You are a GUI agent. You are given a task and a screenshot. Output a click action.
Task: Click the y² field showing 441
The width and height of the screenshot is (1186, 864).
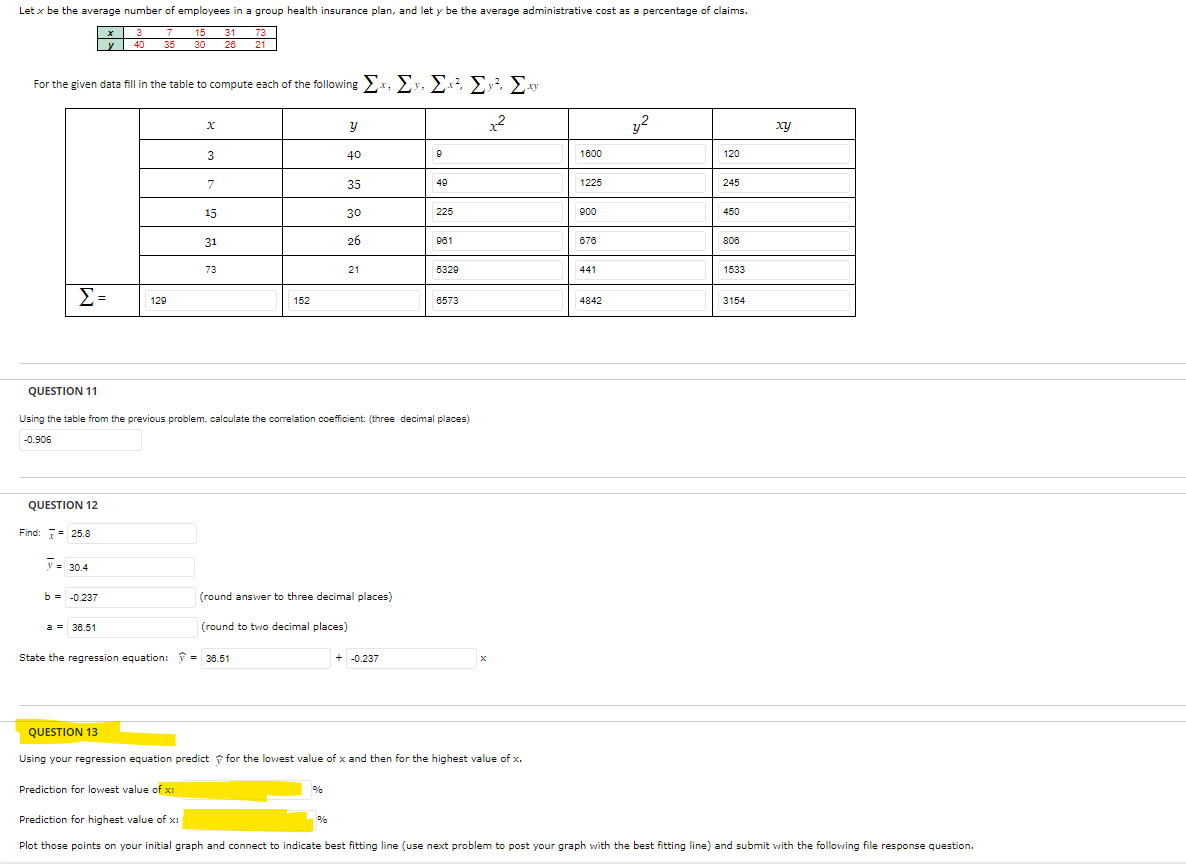[x=640, y=269]
